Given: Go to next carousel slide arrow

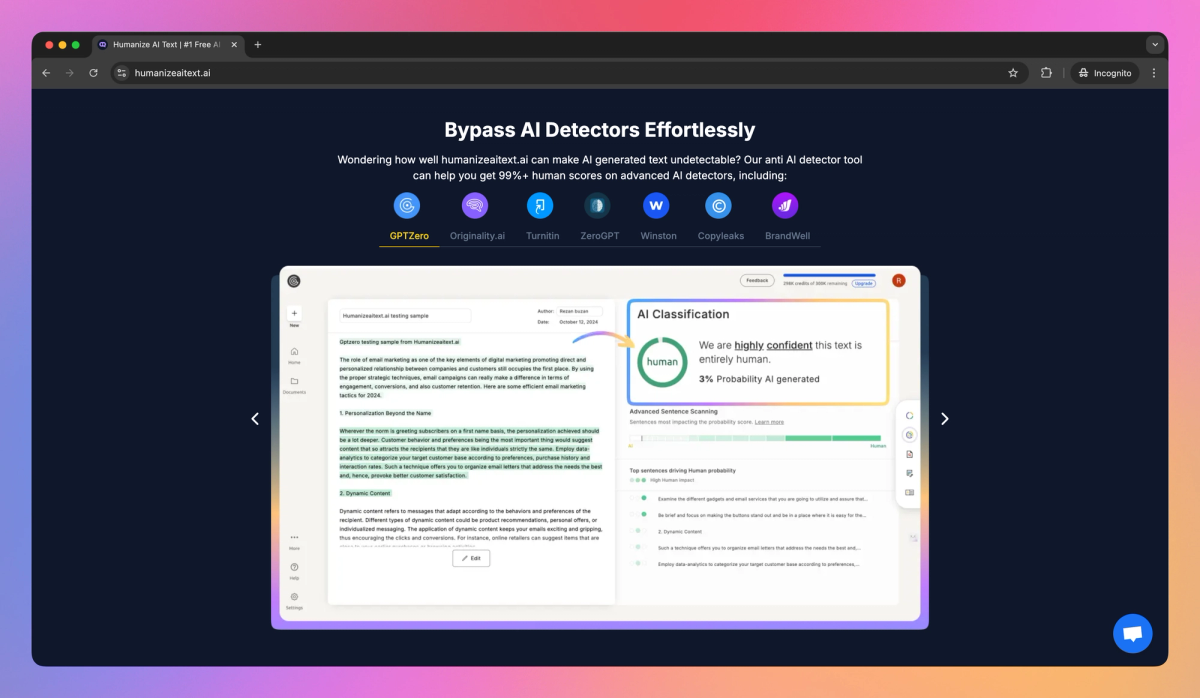Looking at the screenshot, I should (x=944, y=419).
